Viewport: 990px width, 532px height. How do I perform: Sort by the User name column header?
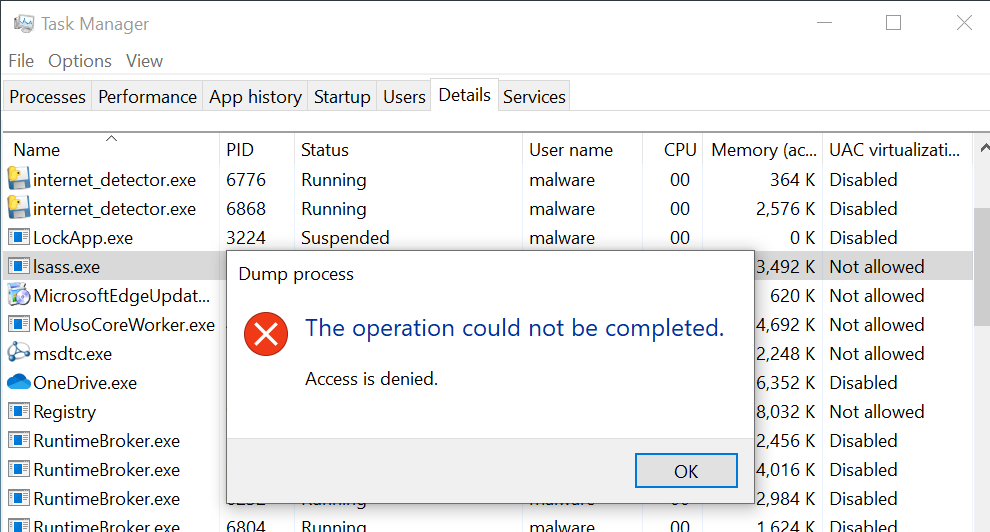[x=582, y=150]
